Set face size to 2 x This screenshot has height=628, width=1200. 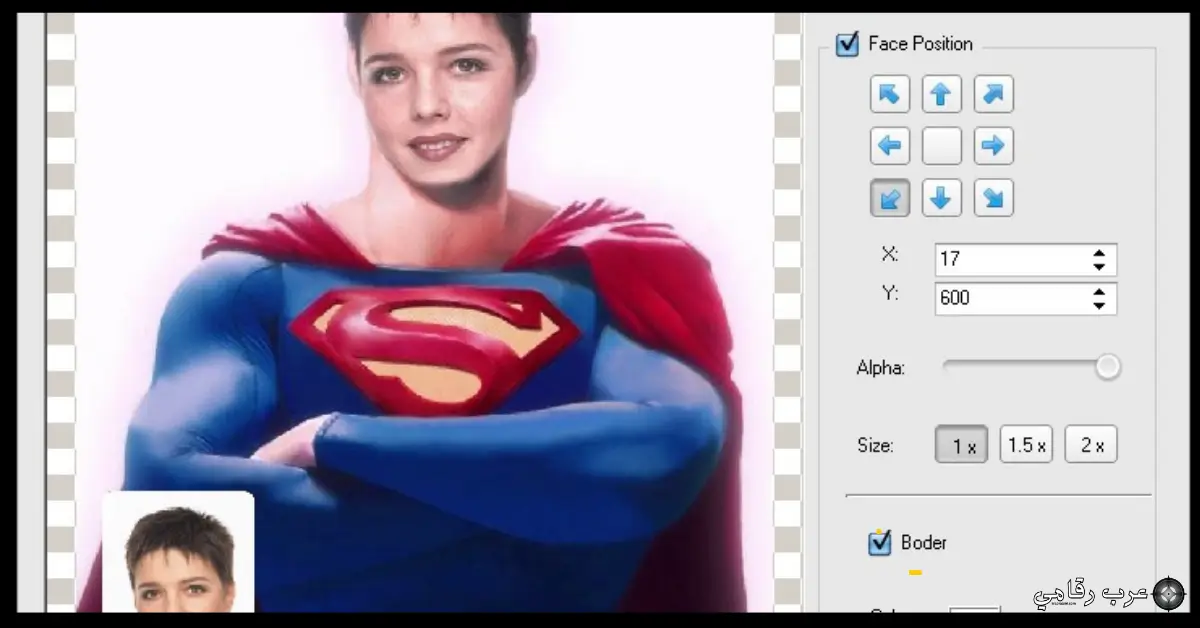[1091, 445]
